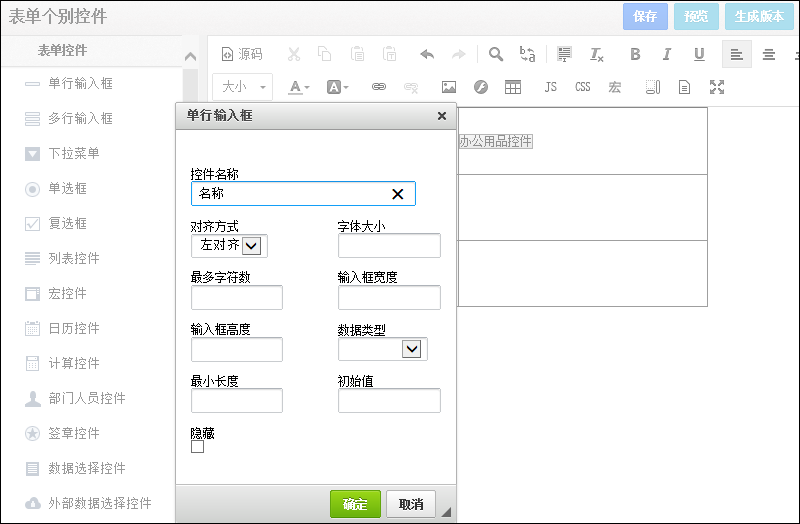Click the page template icon
The height and width of the screenshot is (524, 800).
click(684, 87)
